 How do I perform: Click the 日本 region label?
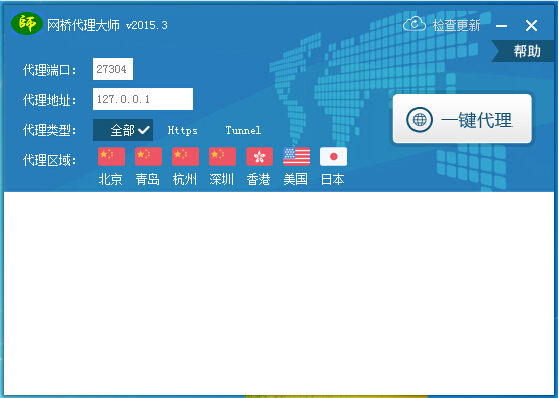333,179
